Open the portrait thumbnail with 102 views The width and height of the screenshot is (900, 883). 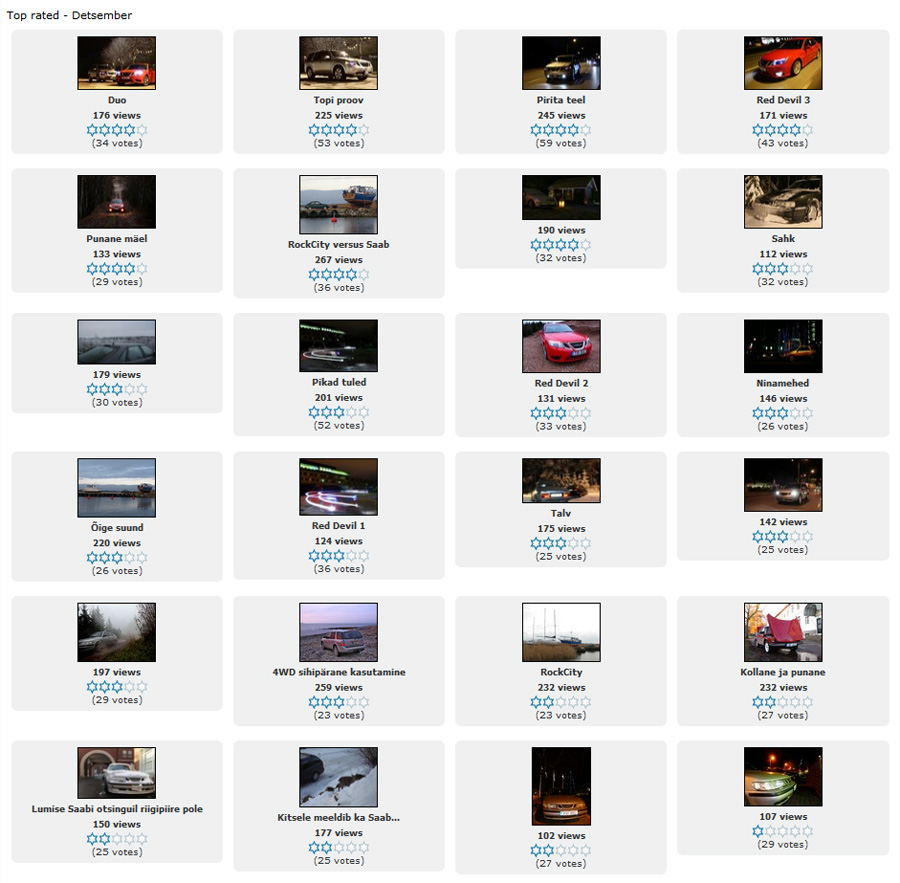pos(561,785)
